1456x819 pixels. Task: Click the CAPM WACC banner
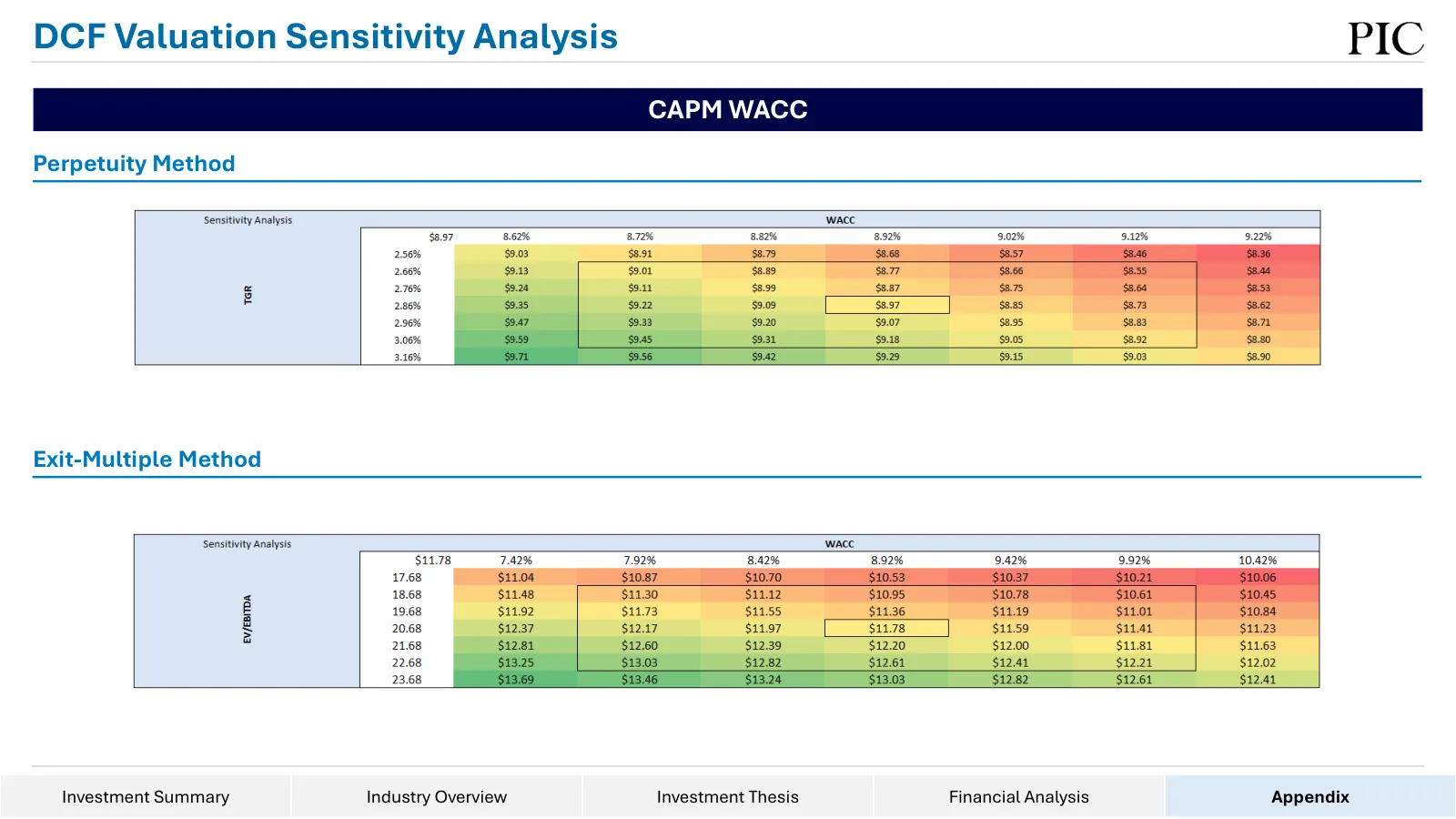pyautogui.click(x=728, y=109)
